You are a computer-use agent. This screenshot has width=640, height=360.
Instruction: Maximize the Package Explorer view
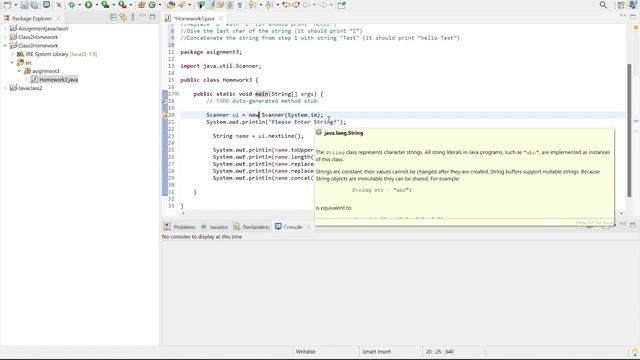(152, 17)
